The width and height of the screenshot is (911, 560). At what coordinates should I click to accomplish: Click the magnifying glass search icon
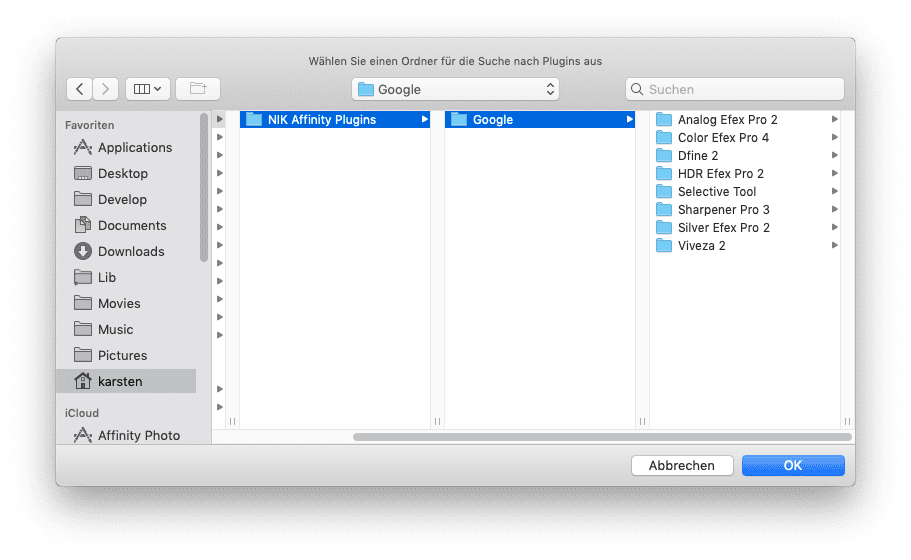pos(637,89)
